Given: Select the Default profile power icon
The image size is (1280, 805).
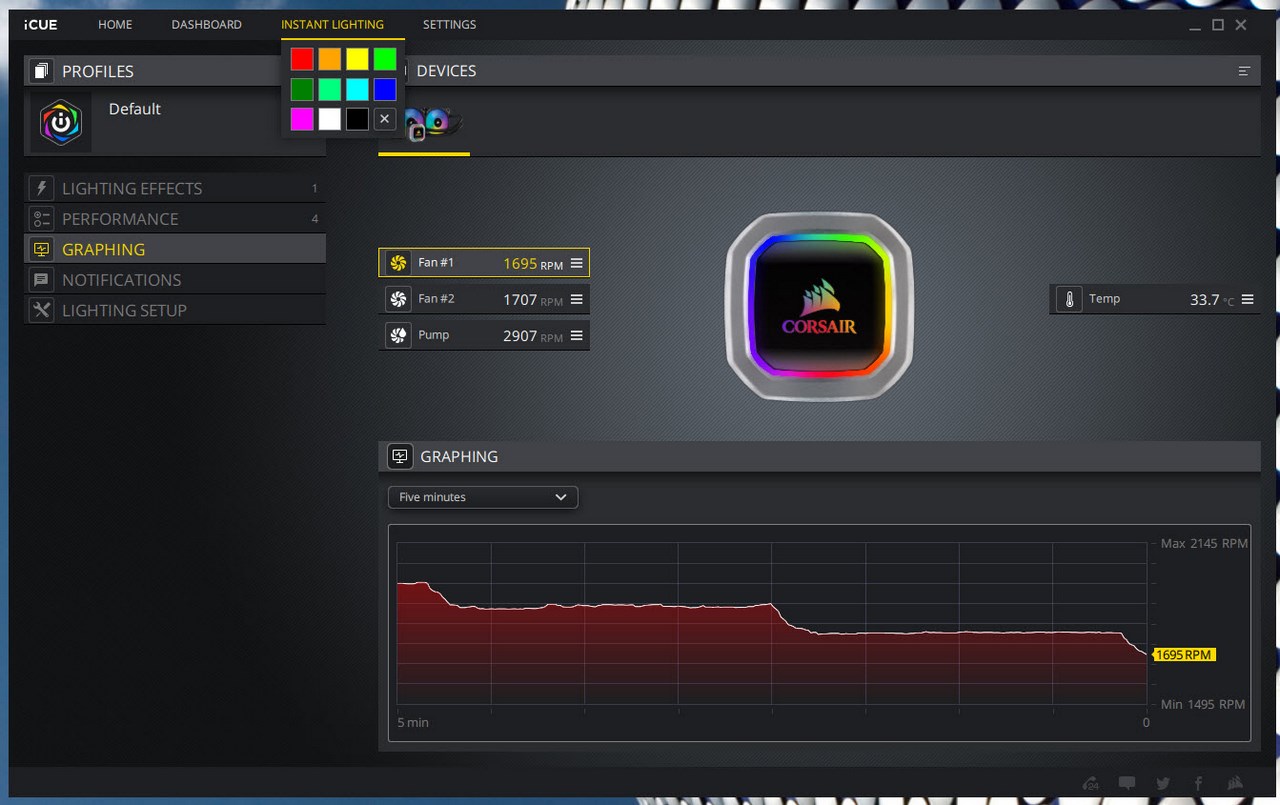Looking at the screenshot, I should [x=61, y=123].
